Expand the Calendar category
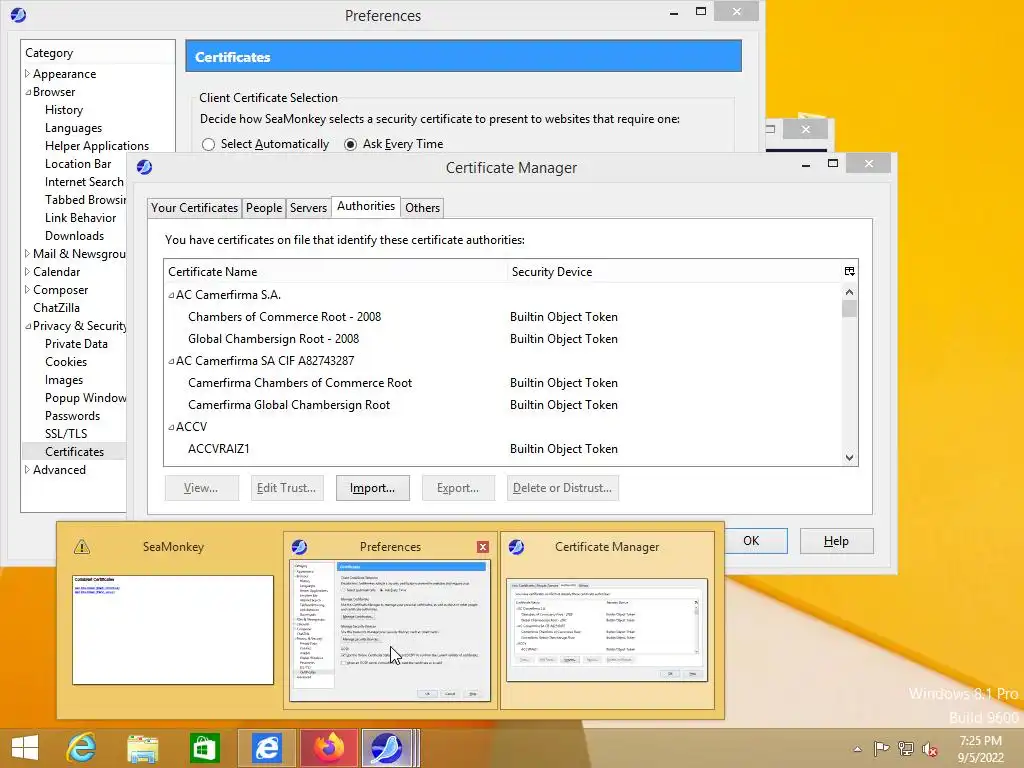Viewport: 1024px width, 768px height. pyautogui.click(x=27, y=272)
